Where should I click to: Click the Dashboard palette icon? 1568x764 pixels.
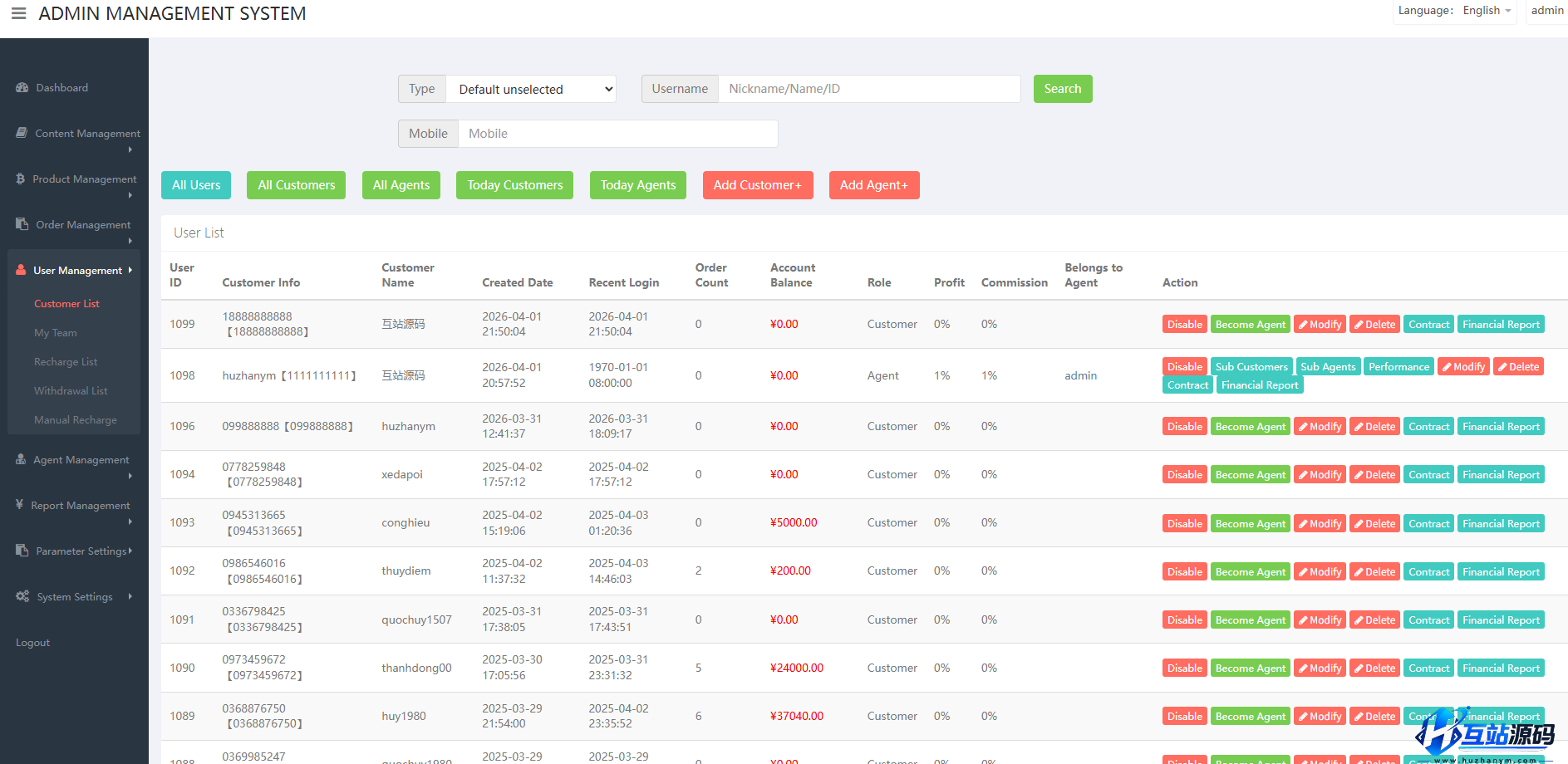[x=22, y=87]
